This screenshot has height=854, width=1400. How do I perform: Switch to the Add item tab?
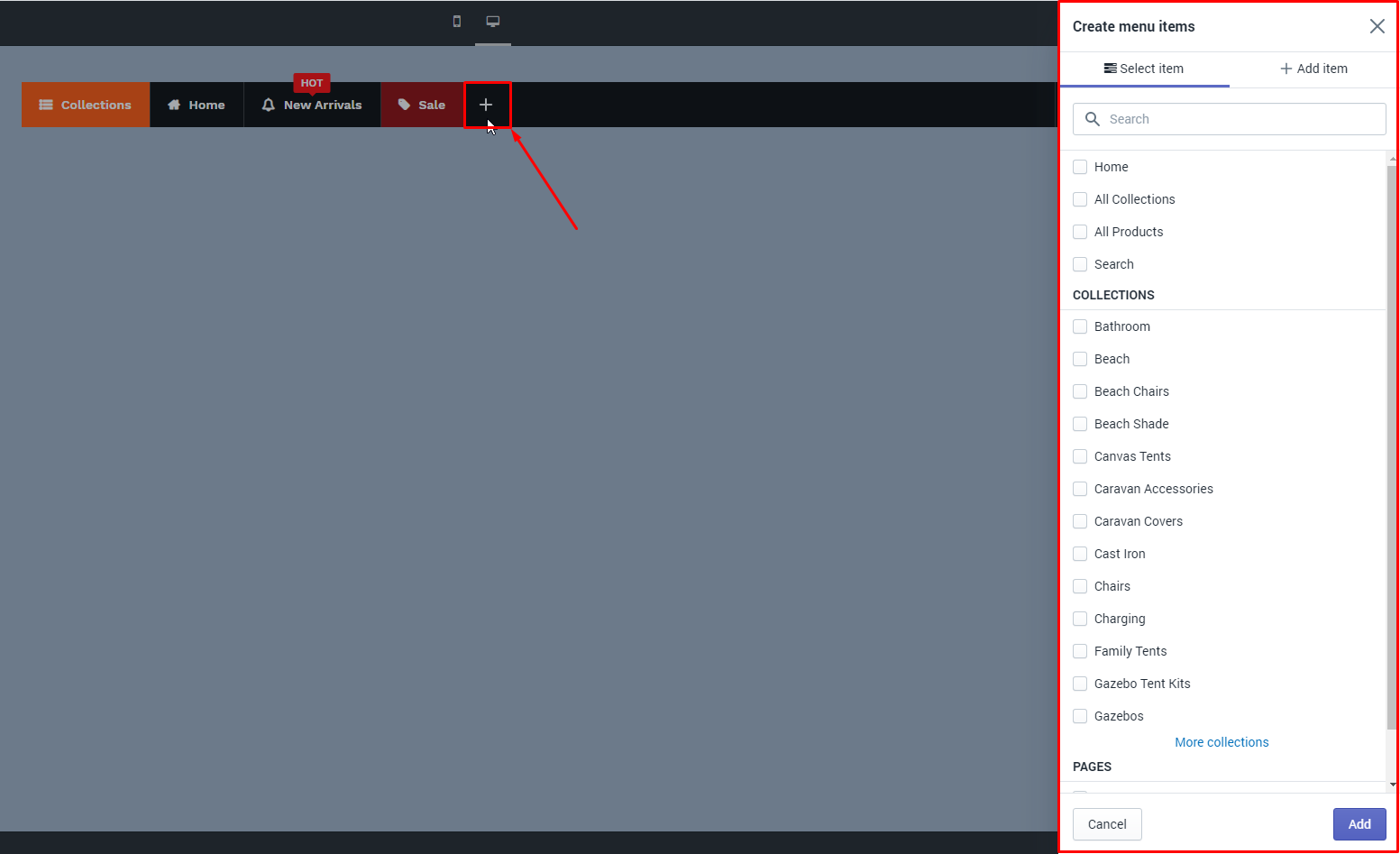[x=1313, y=69]
